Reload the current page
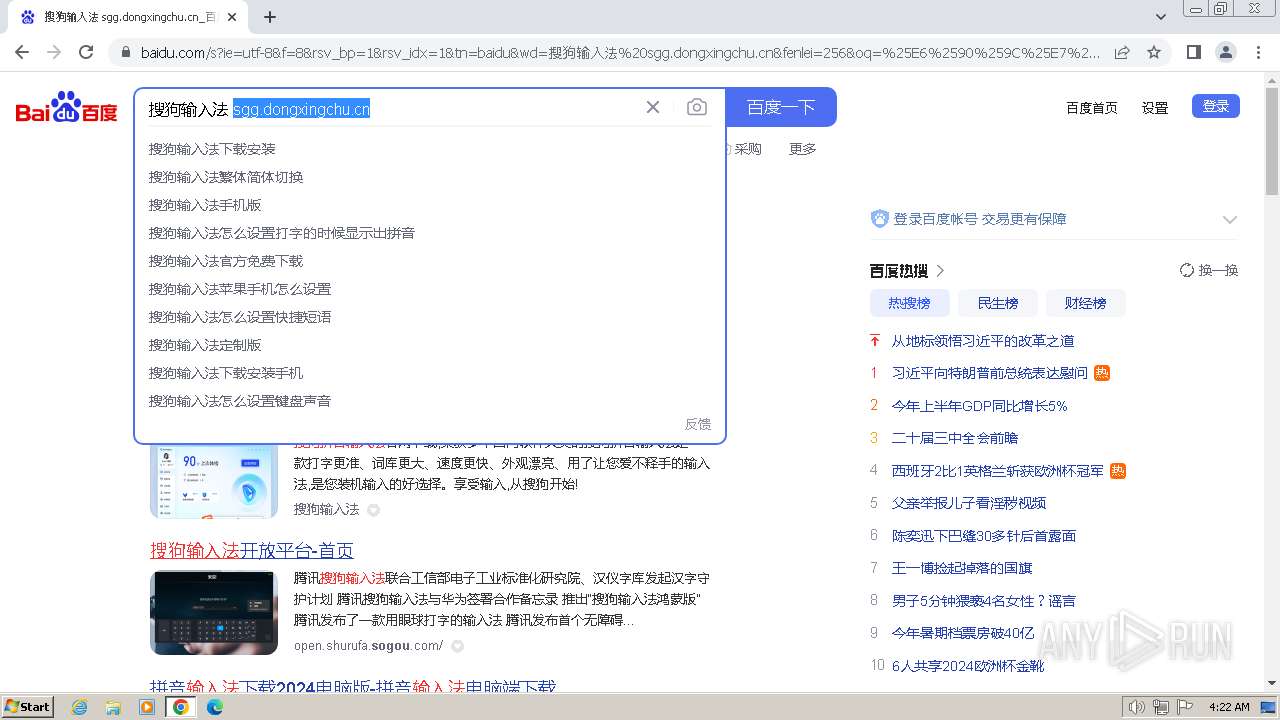Viewport: 1280px width, 720px height. [x=86, y=52]
